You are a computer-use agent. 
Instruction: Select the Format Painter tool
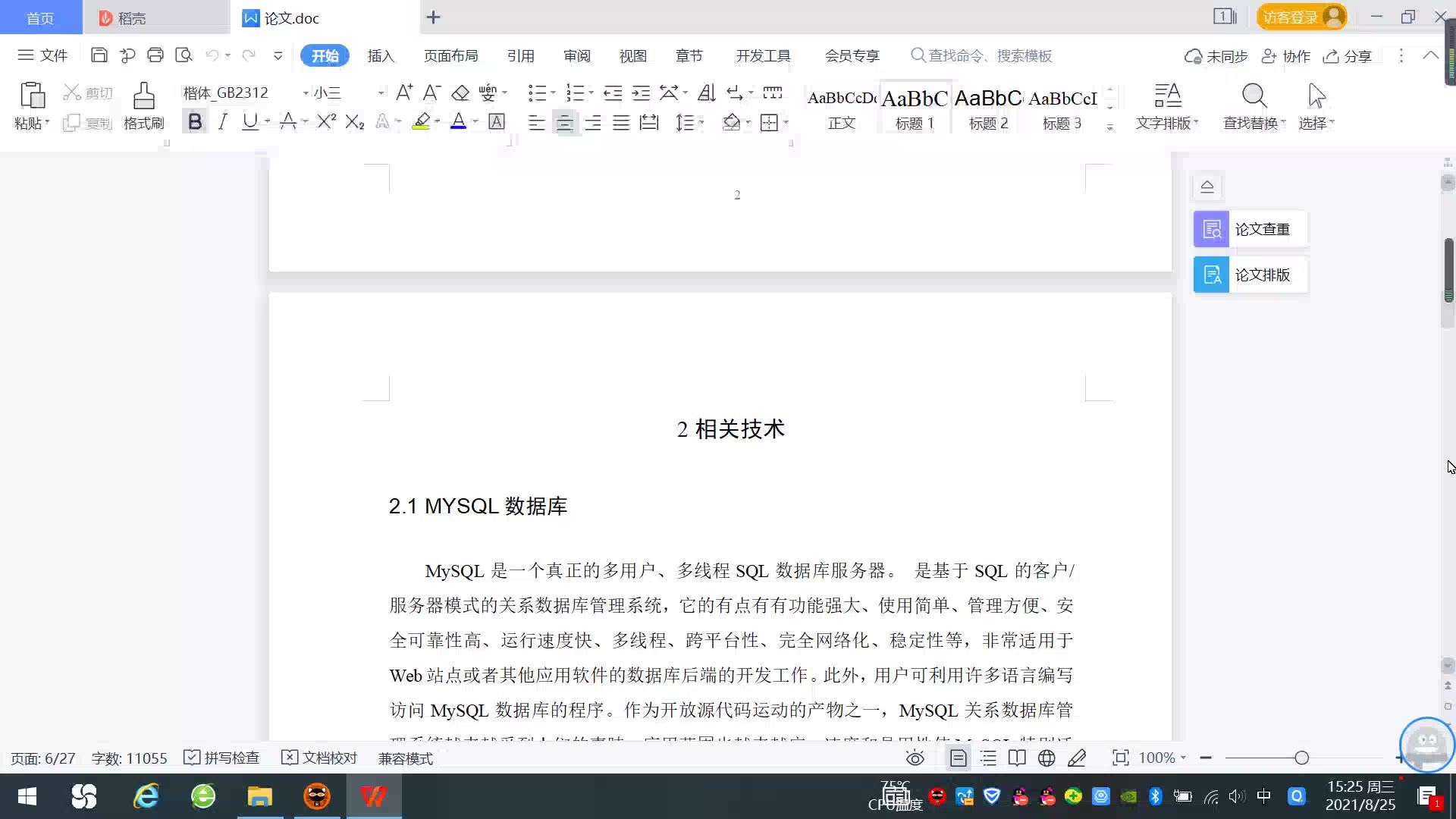(x=144, y=105)
